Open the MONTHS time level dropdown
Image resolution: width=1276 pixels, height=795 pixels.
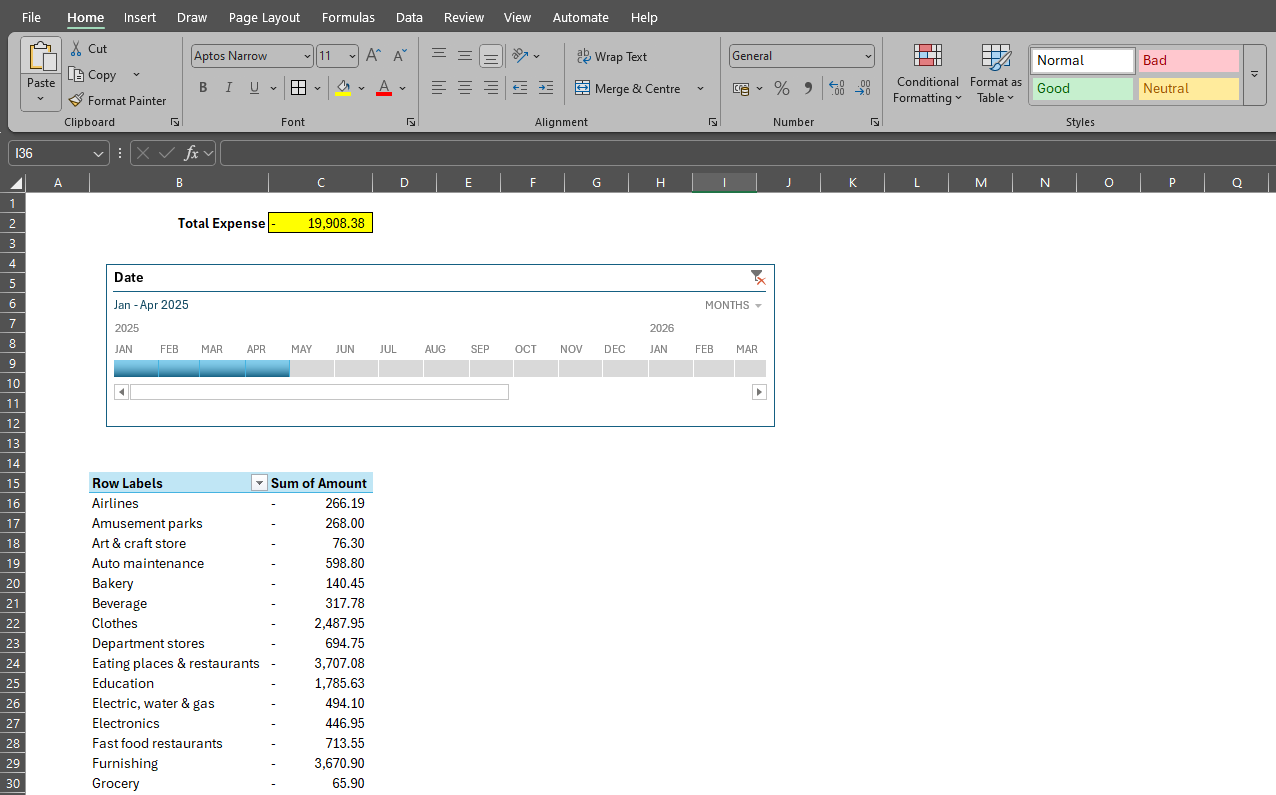tap(733, 305)
